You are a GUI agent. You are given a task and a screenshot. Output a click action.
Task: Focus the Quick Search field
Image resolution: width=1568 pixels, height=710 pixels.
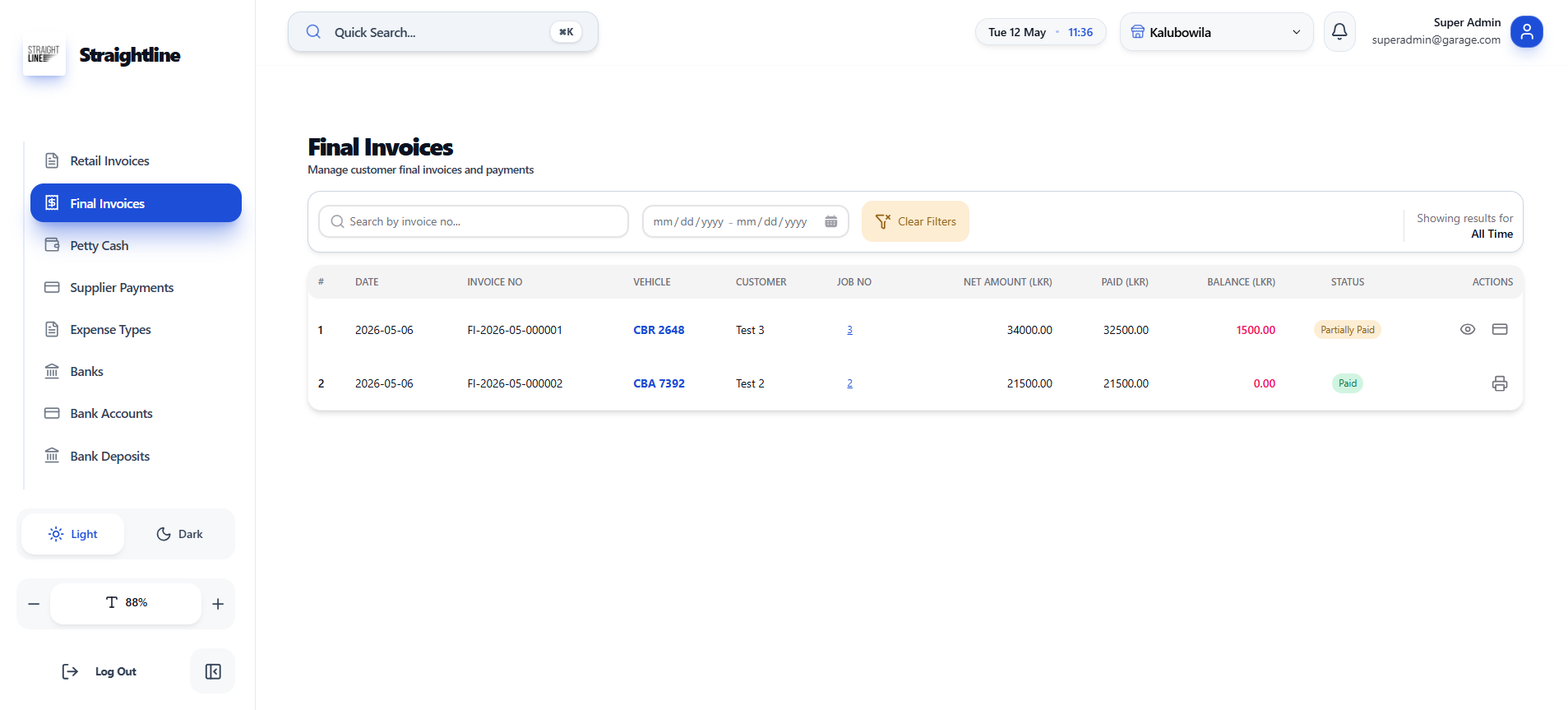tap(442, 32)
